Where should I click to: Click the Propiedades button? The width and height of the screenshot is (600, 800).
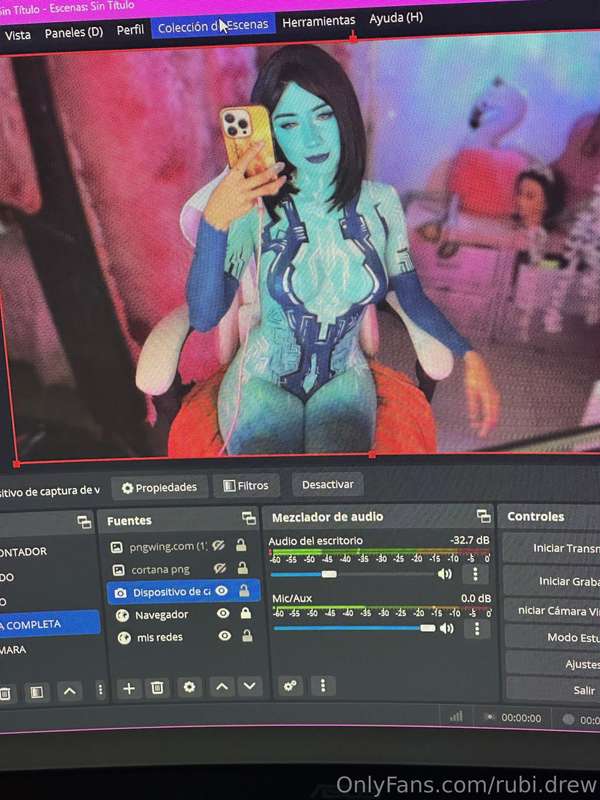click(159, 486)
